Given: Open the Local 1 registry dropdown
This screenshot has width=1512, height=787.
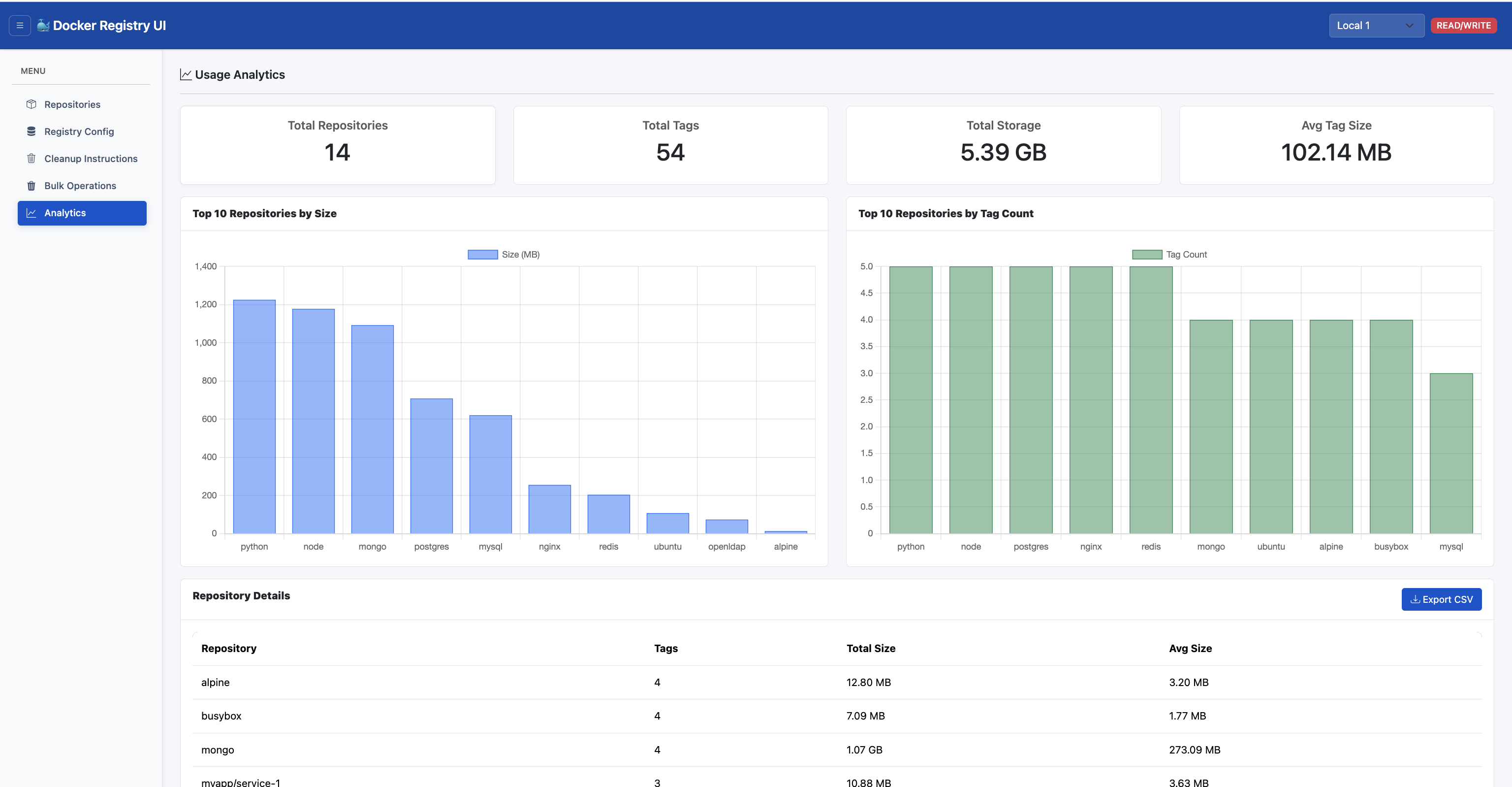Looking at the screenshot, I should point(1376,25).
